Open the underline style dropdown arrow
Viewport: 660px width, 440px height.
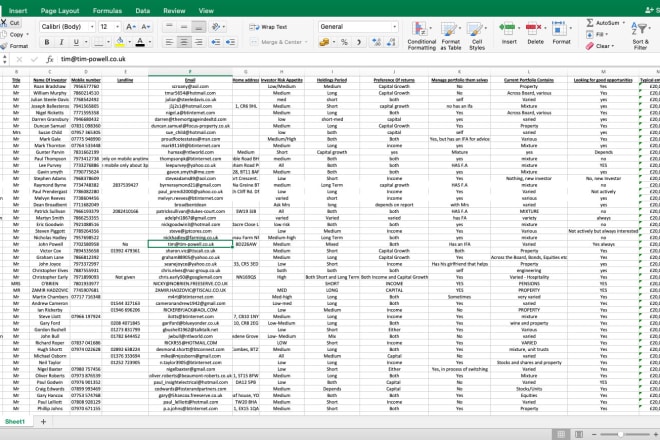86,42
